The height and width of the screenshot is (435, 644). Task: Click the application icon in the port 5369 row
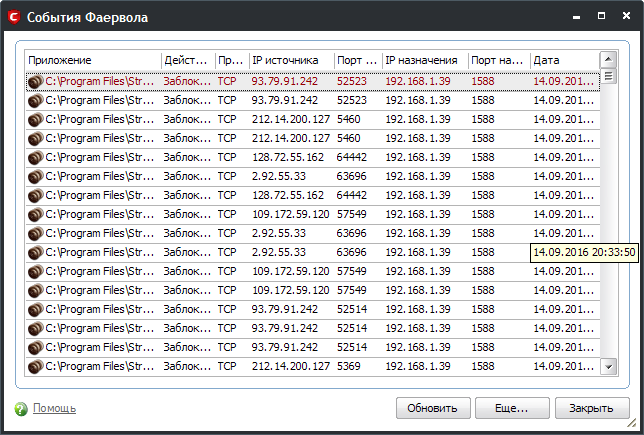[35, 366]
